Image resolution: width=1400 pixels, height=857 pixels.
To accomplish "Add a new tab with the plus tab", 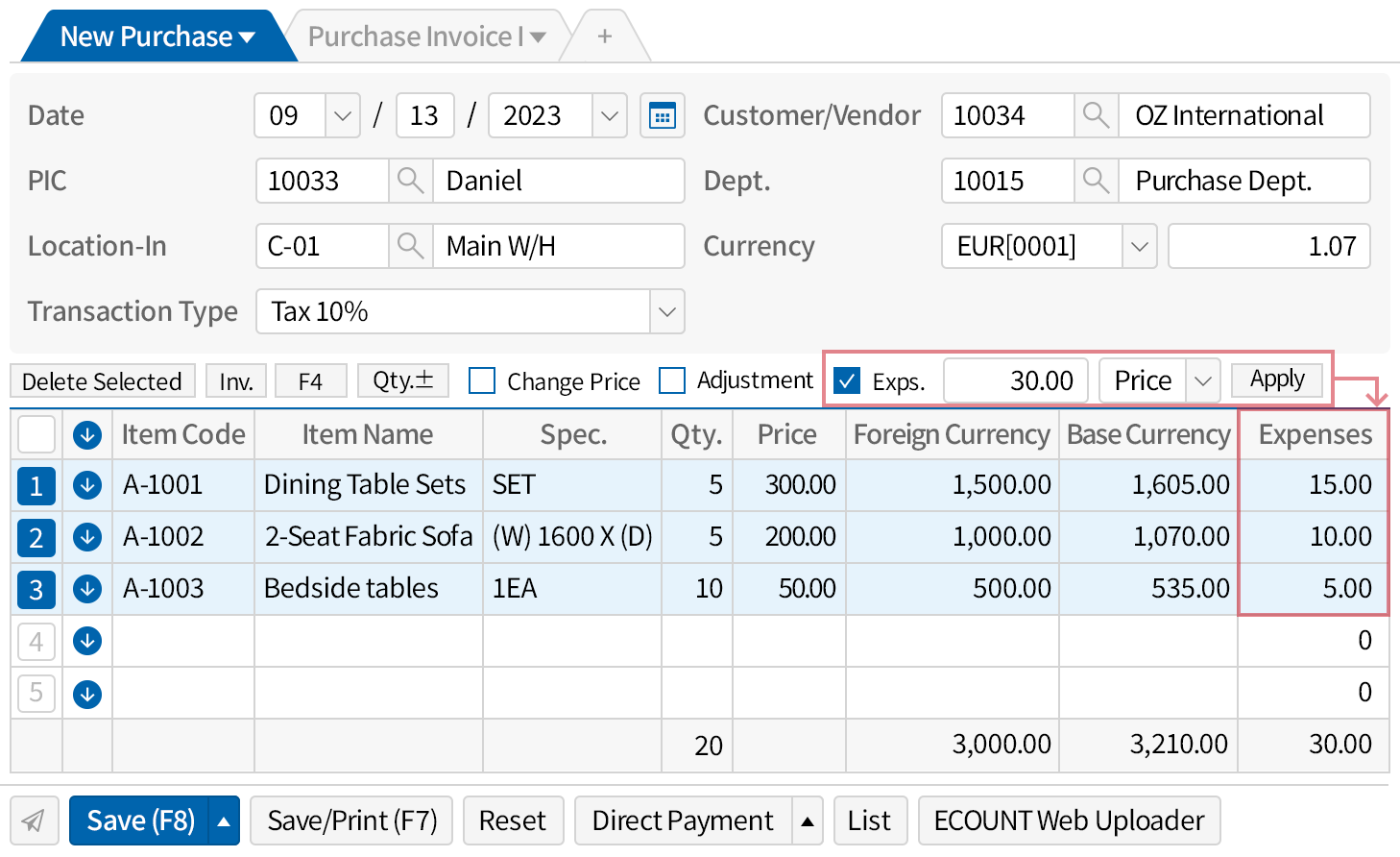I will point(604,37).
